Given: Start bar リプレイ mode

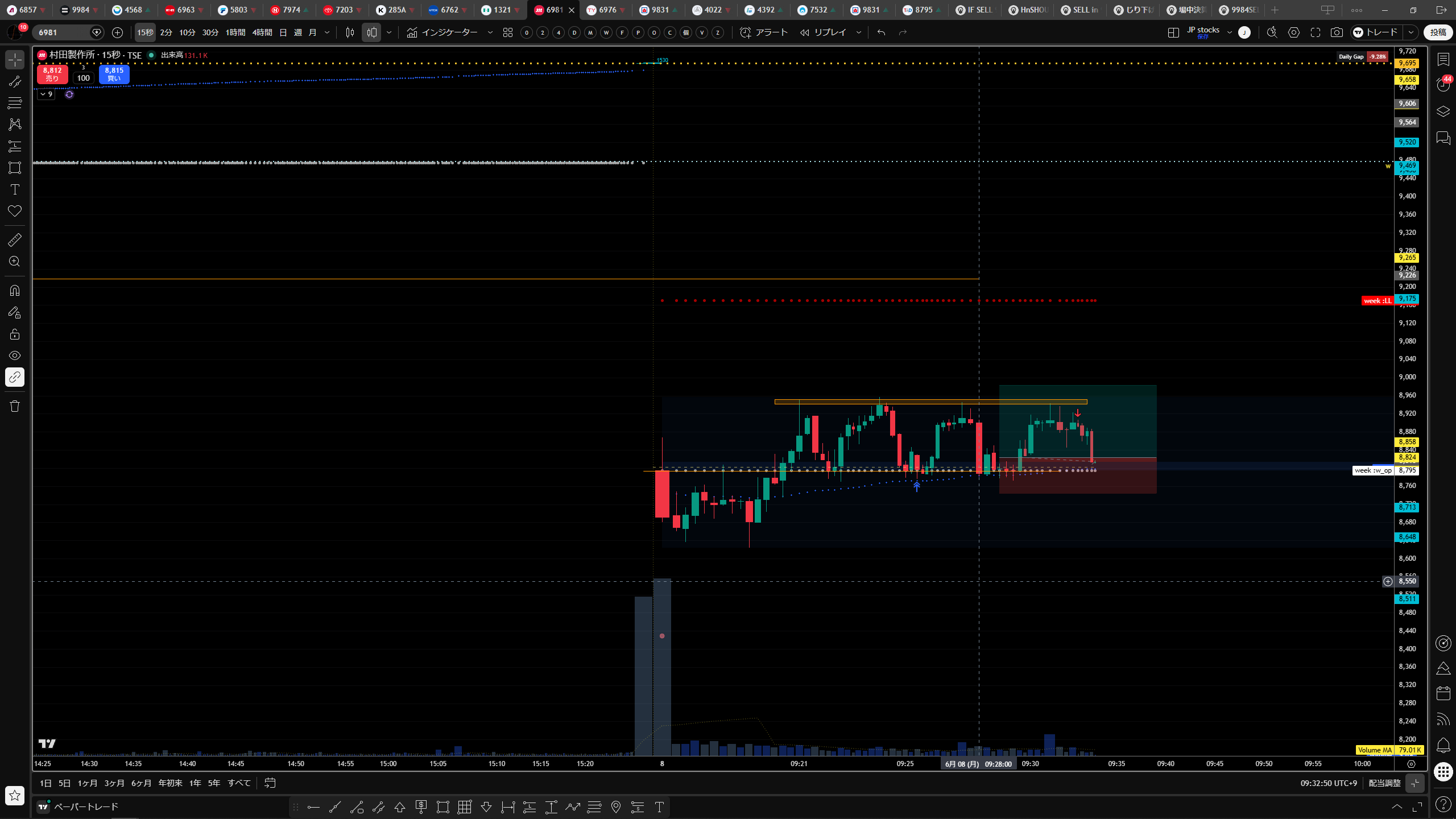Looking at the screenshot, I should (x=823, y=32).
